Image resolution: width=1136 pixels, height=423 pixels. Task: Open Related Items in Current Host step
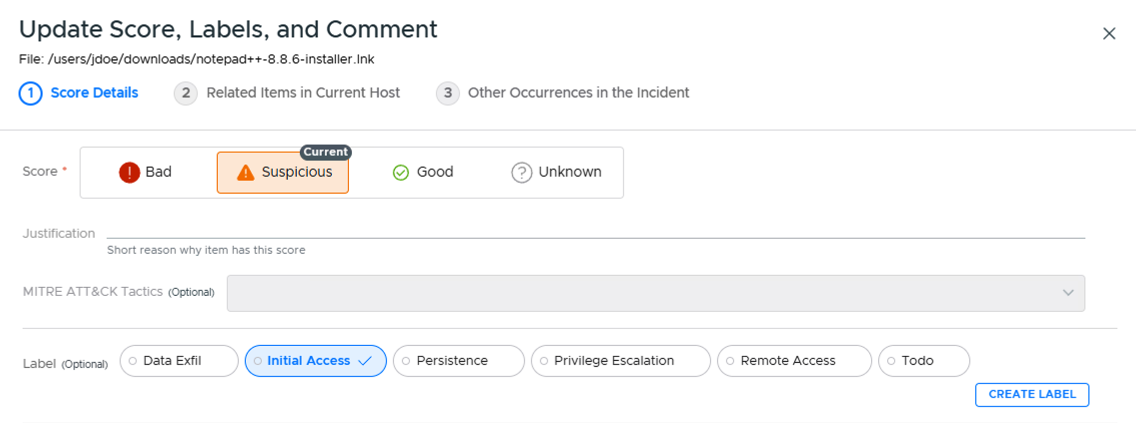pos(288,93)
